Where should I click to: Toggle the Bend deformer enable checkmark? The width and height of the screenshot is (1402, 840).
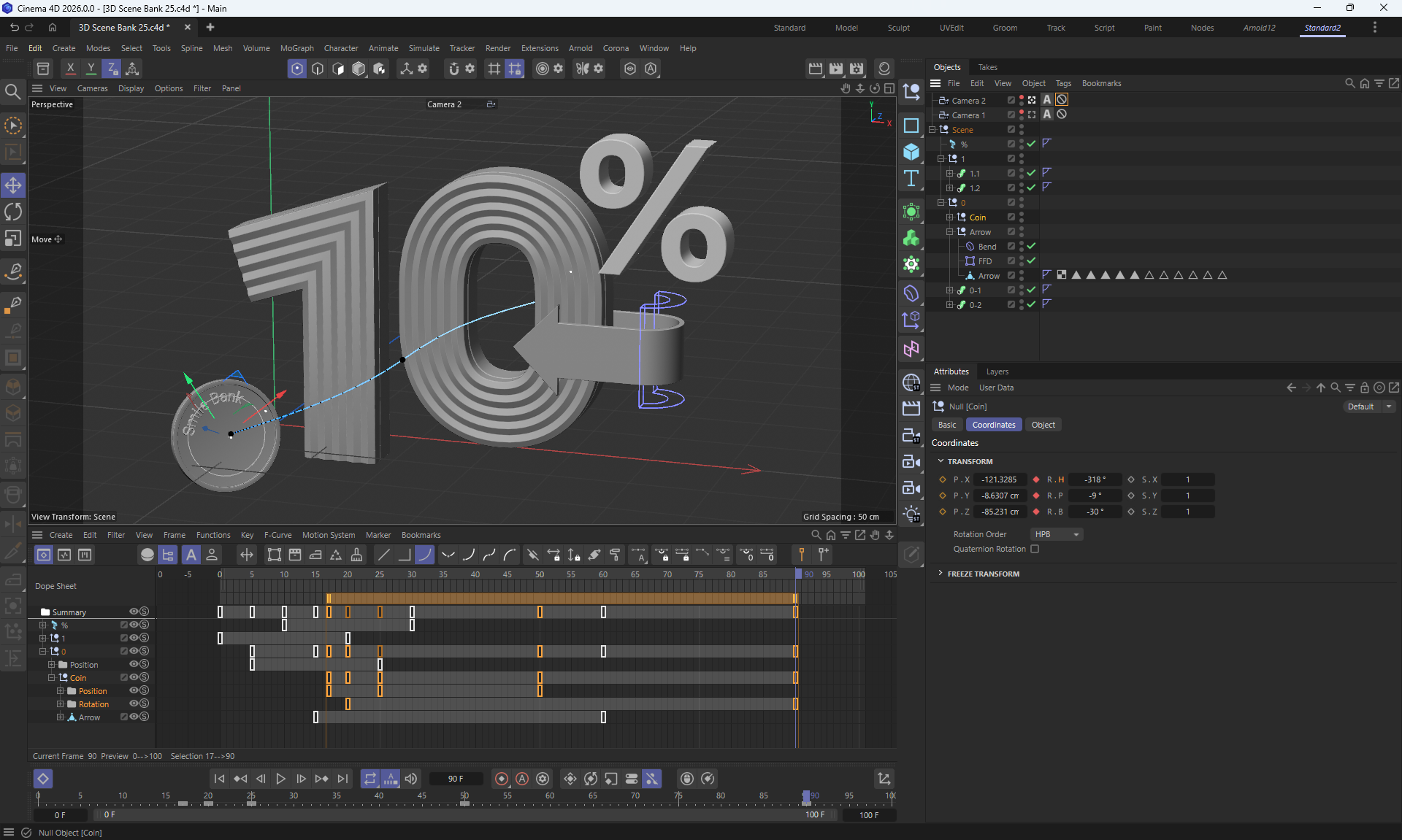[x=1031, y=247]
